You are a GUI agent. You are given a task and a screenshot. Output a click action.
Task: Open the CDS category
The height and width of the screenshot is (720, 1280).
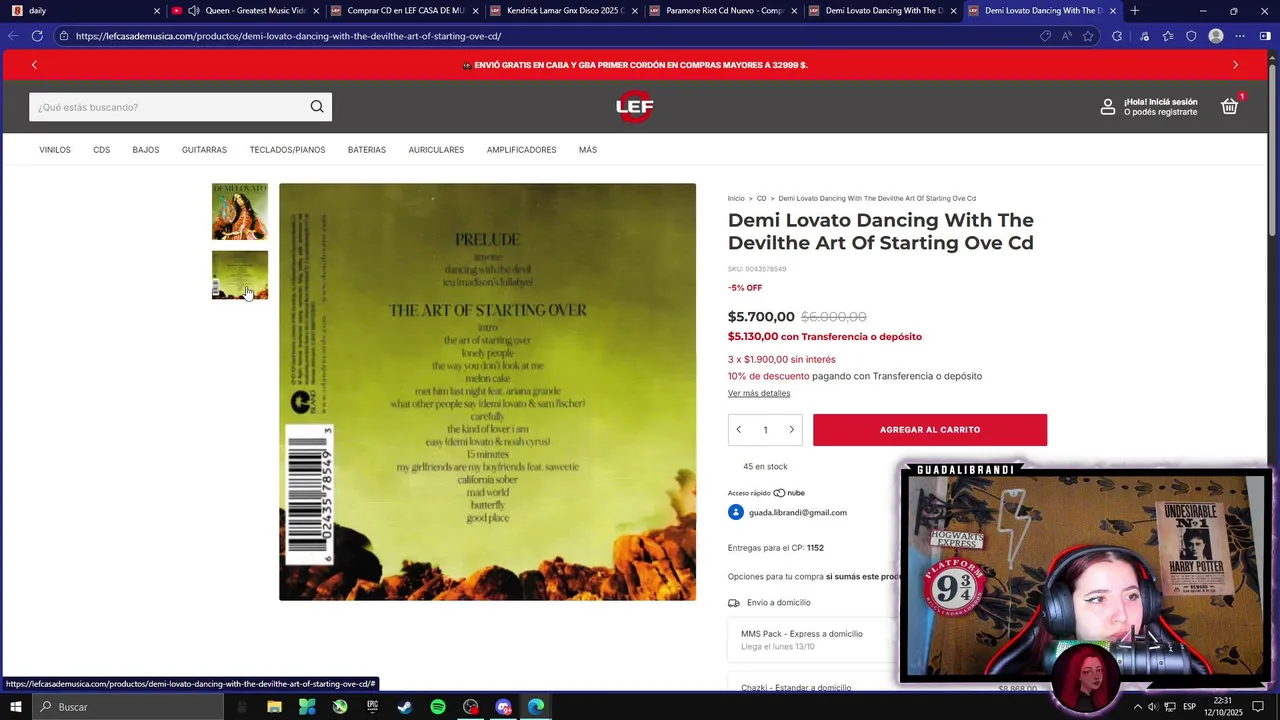click(x=102, y=150)
